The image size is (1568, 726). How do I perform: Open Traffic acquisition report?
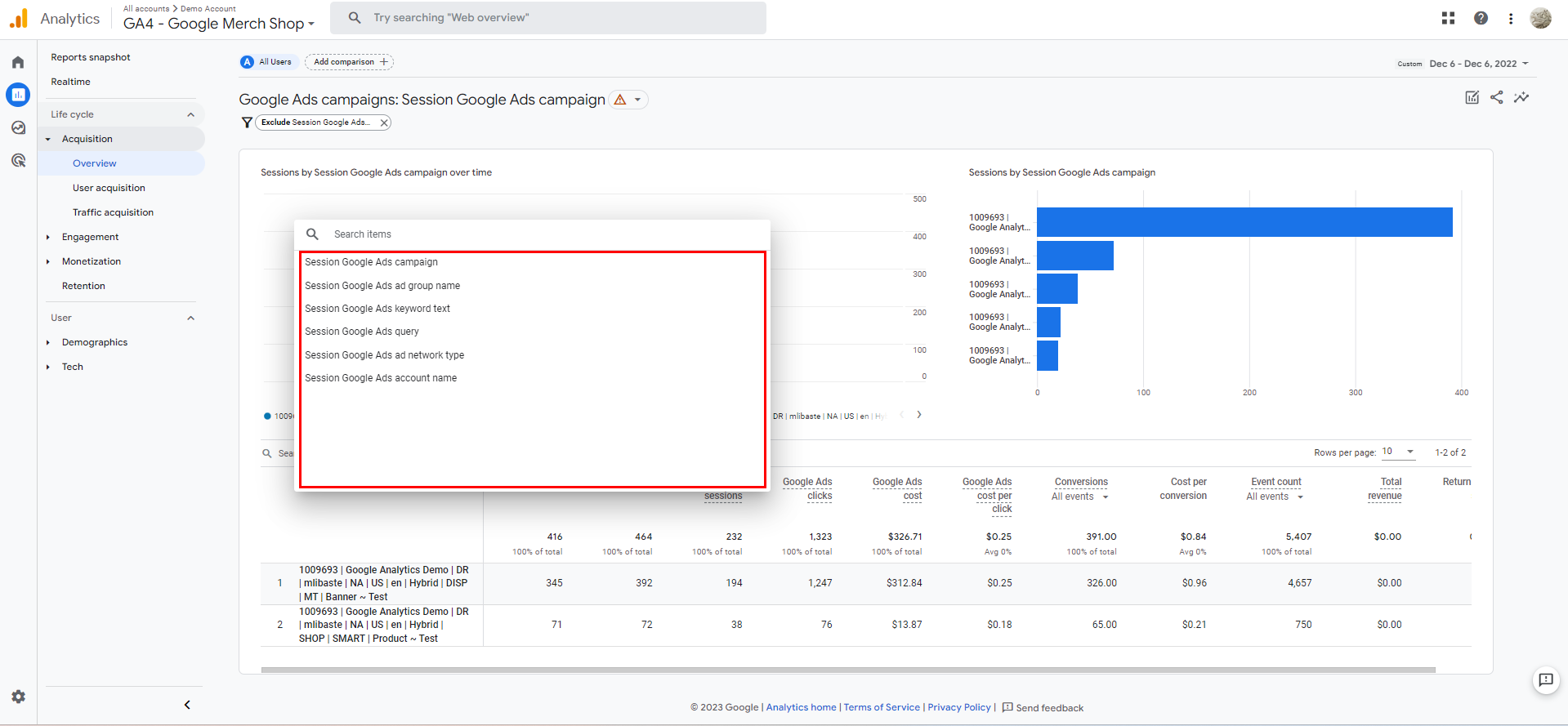click(x=113, y=212)
